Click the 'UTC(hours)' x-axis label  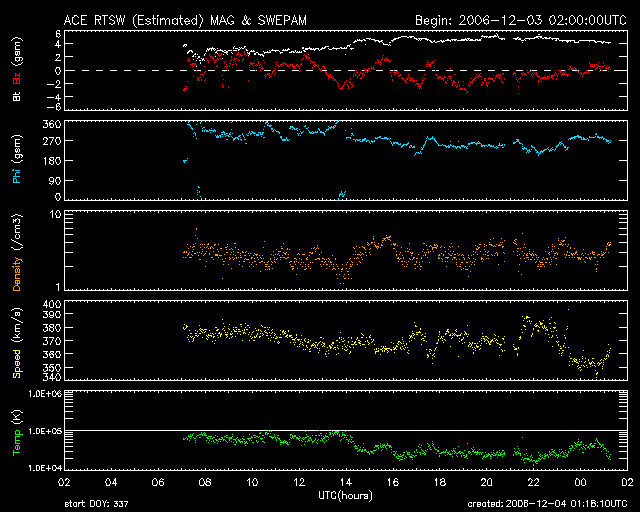click(345, 496)
